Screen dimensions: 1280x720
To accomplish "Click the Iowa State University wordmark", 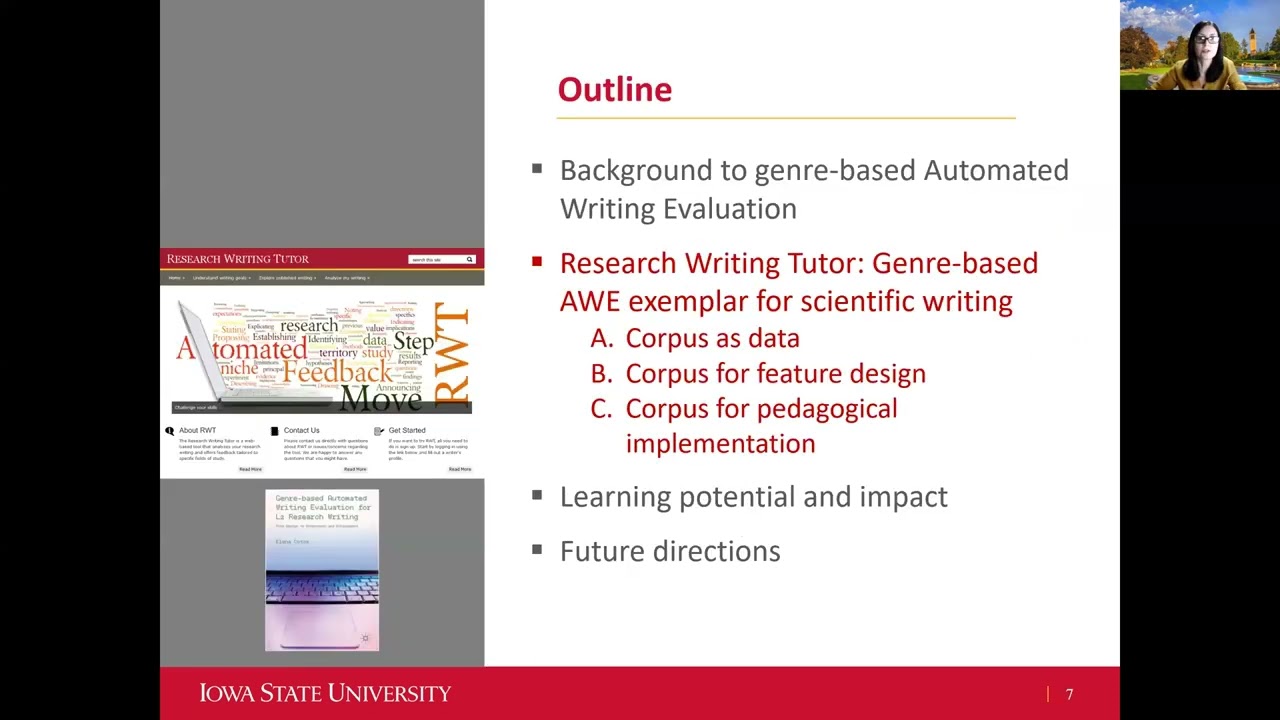I will pyautogui.click(x=325, y=693).
